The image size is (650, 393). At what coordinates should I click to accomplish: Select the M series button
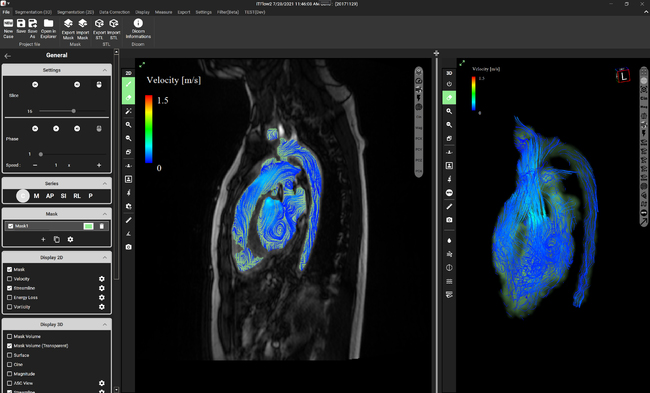click(36, 196)
